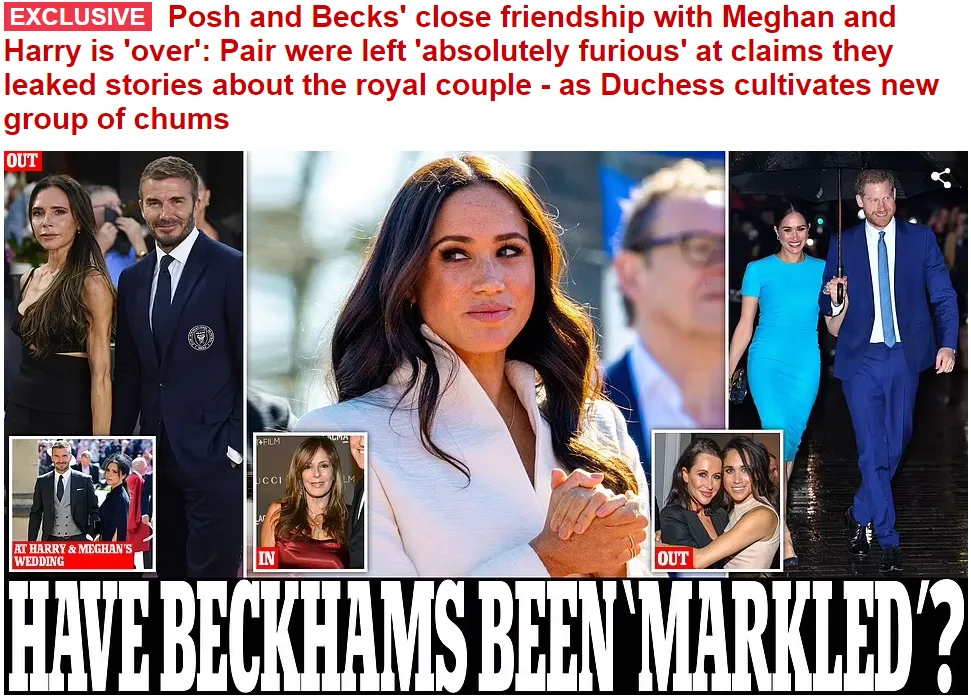Click the "AT HARRY & MEGHAN'S WEDDING" caption
Viewport: 971px width, 696px height.
(73, 555)
